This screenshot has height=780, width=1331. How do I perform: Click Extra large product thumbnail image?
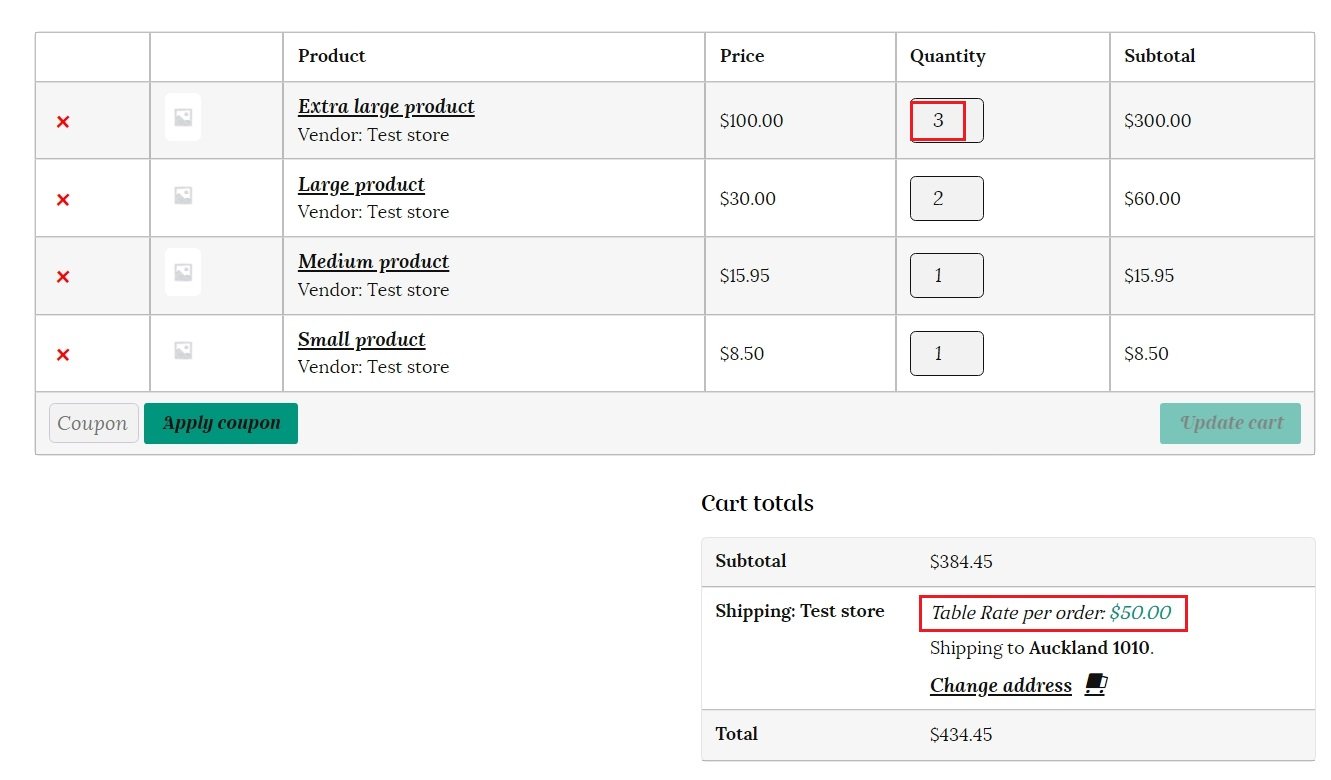[x=183, y=118]
